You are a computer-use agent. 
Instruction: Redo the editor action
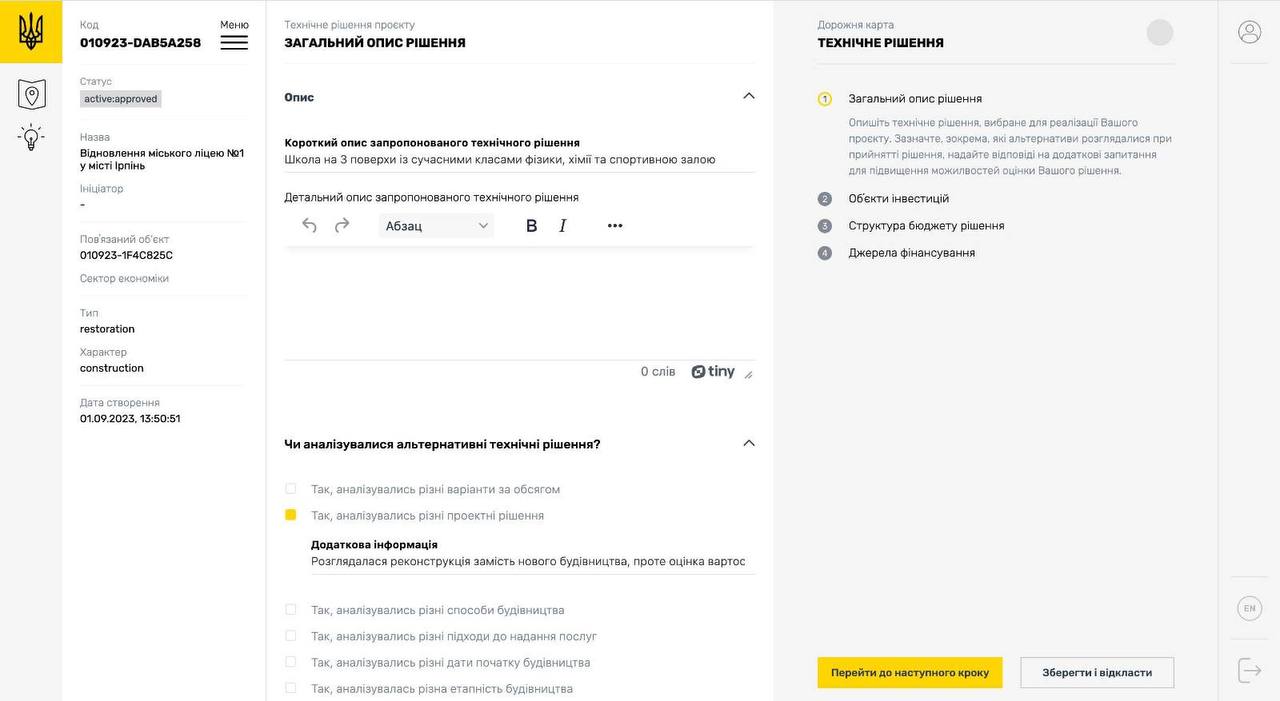click(342, 226)
